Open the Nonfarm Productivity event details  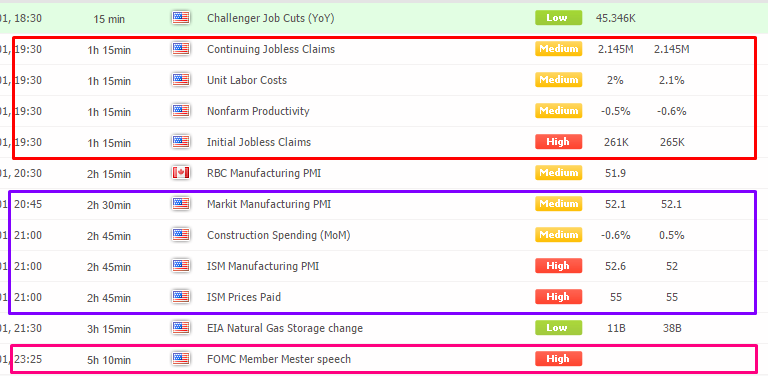click(x=258, y=111)
